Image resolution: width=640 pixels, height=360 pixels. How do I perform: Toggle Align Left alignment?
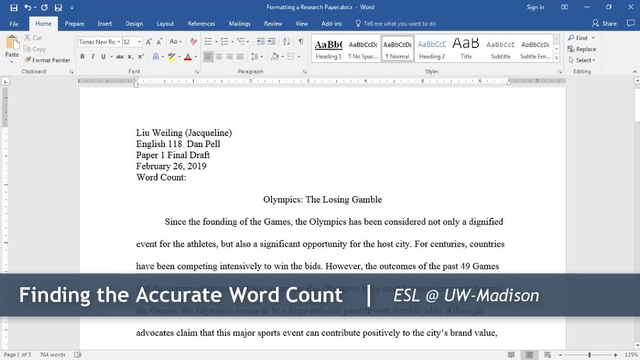(208, 57)
